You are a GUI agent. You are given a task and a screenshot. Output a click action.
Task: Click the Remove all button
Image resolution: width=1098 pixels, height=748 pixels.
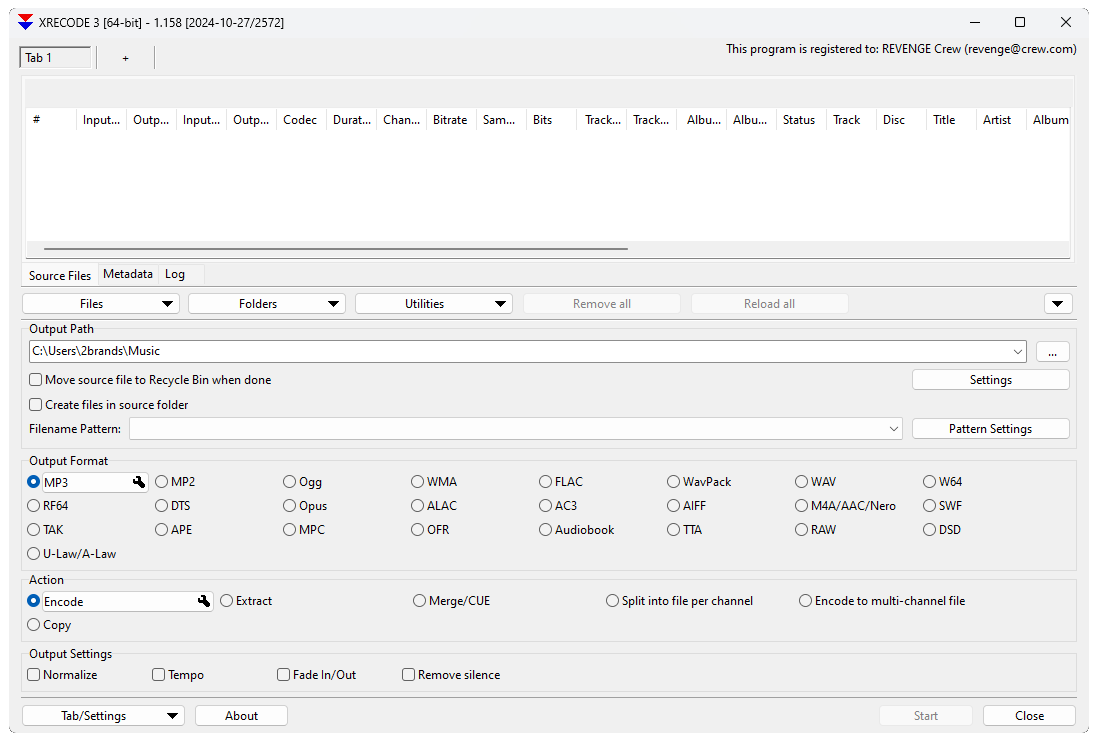602,304
